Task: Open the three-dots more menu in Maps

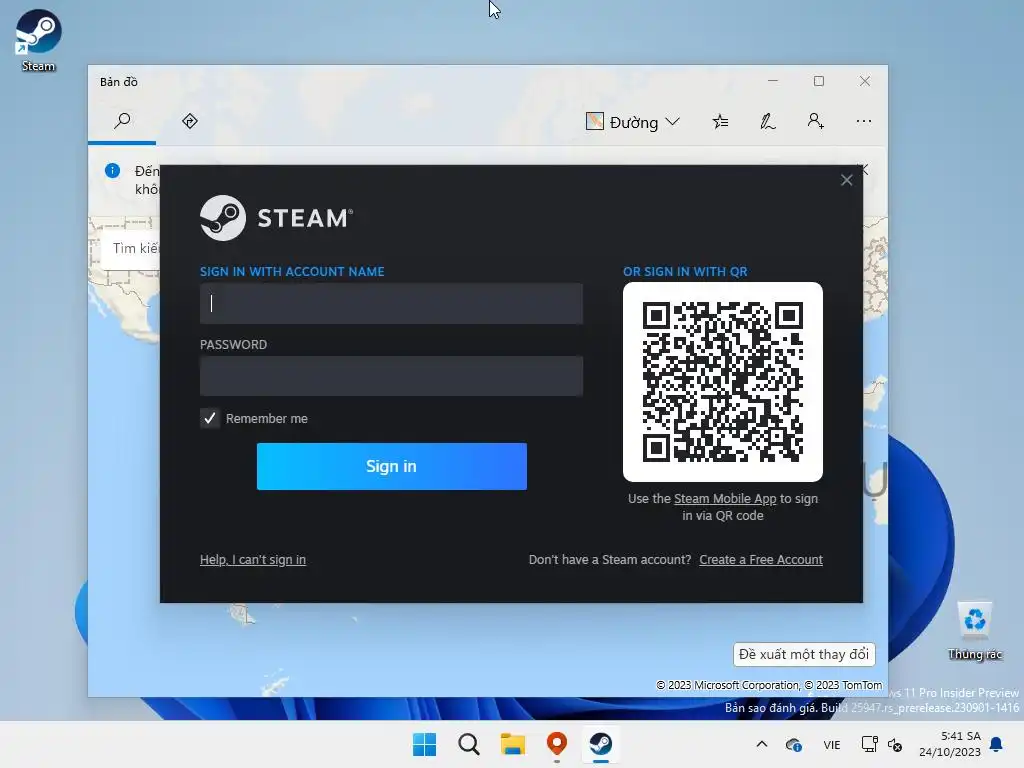Action: 863,121
